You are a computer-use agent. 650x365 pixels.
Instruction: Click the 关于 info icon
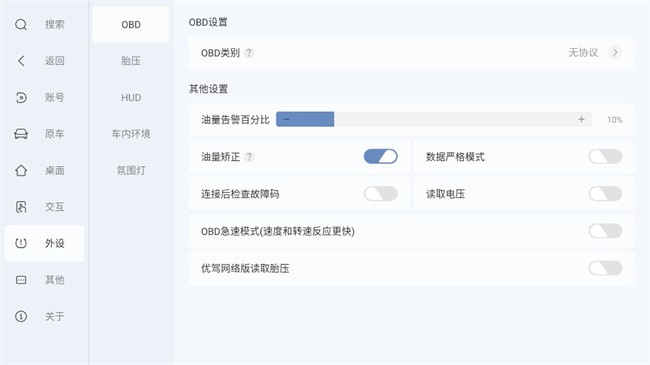click(x=21, y=316)
